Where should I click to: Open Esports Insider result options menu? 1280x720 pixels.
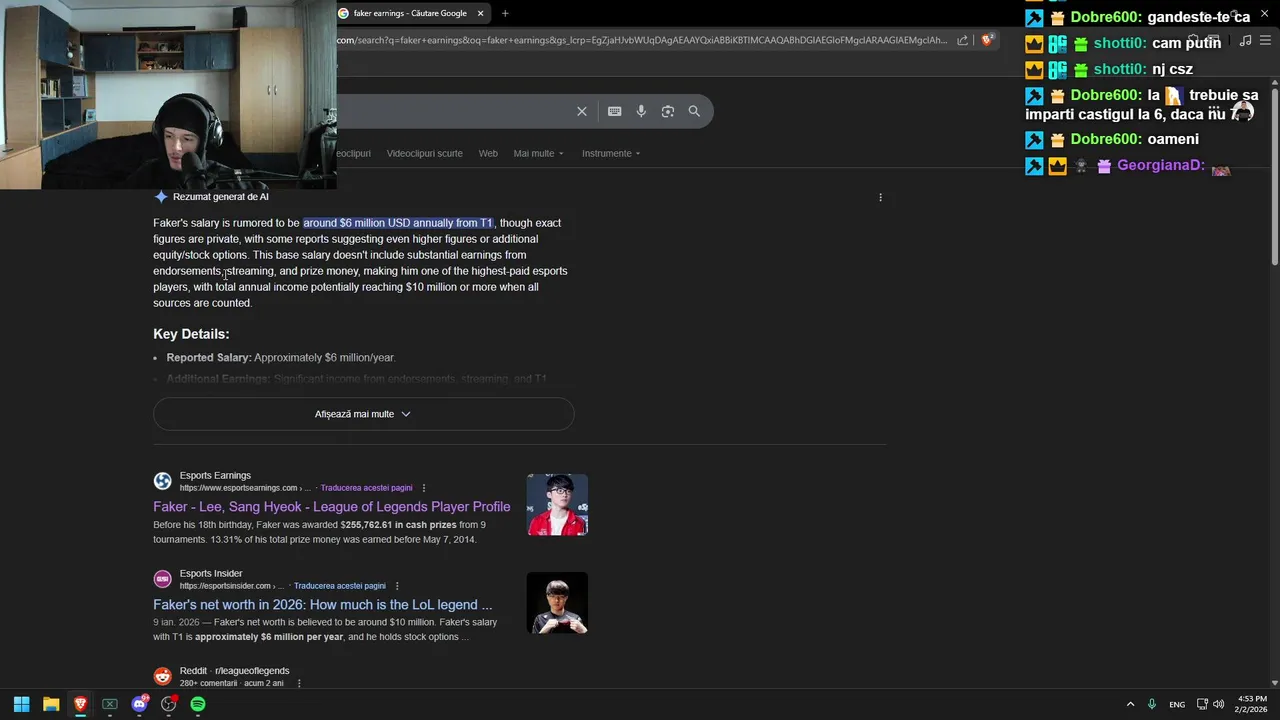(x=397, y=586)
